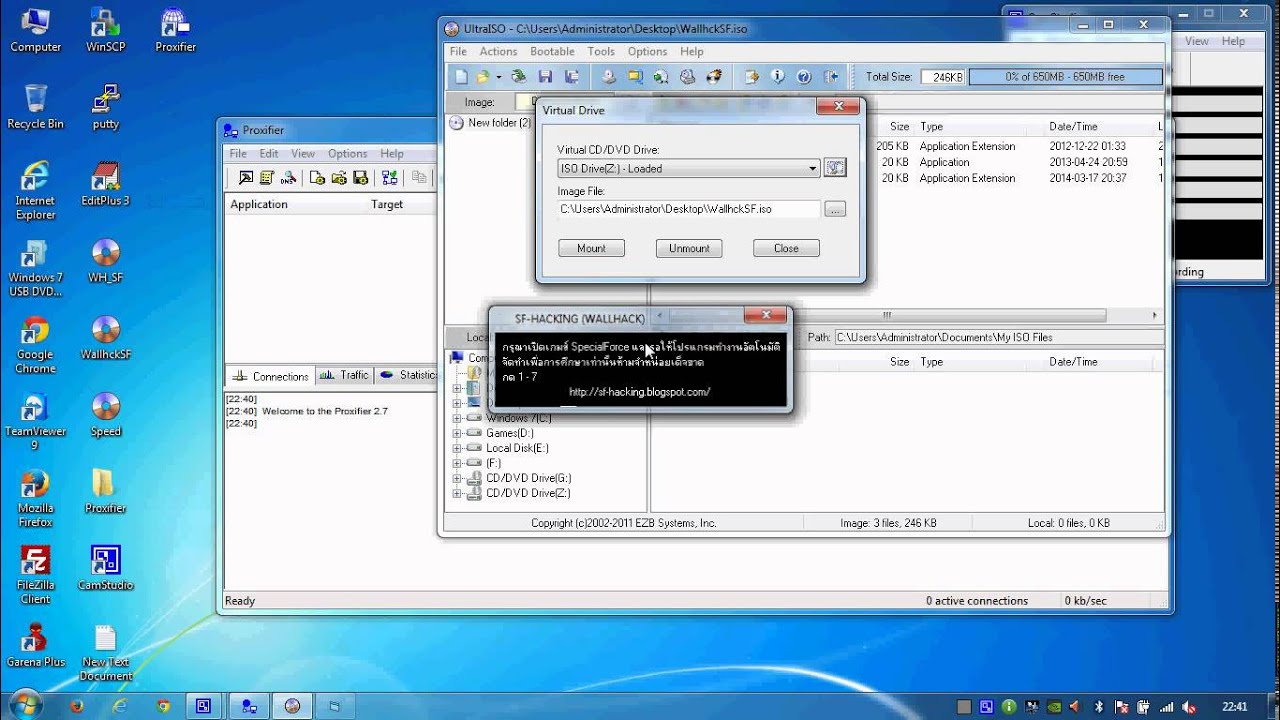This screenshot has width=1280, height=720.
Task: Click Firefox icon in taskbar
Action: click(x=77, y=705)
